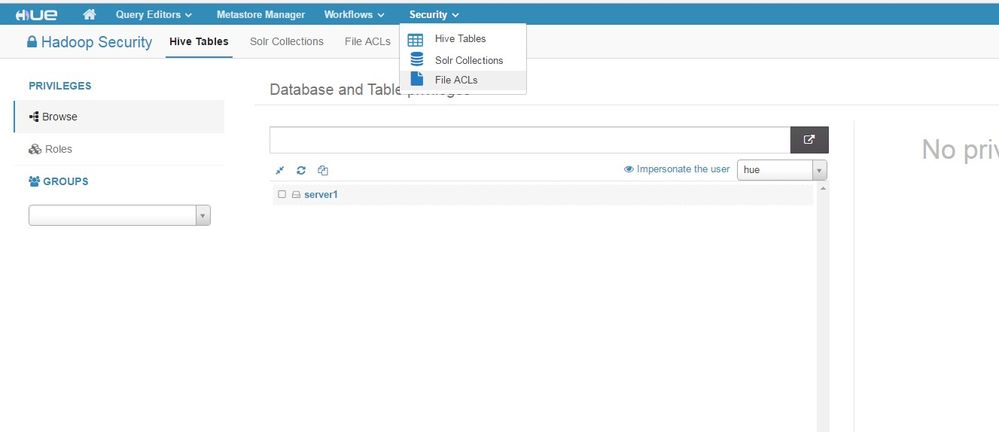
Task: Choose Hive Tables in Security dropdown
Action: pyautogui.click(x=463, y=39)
